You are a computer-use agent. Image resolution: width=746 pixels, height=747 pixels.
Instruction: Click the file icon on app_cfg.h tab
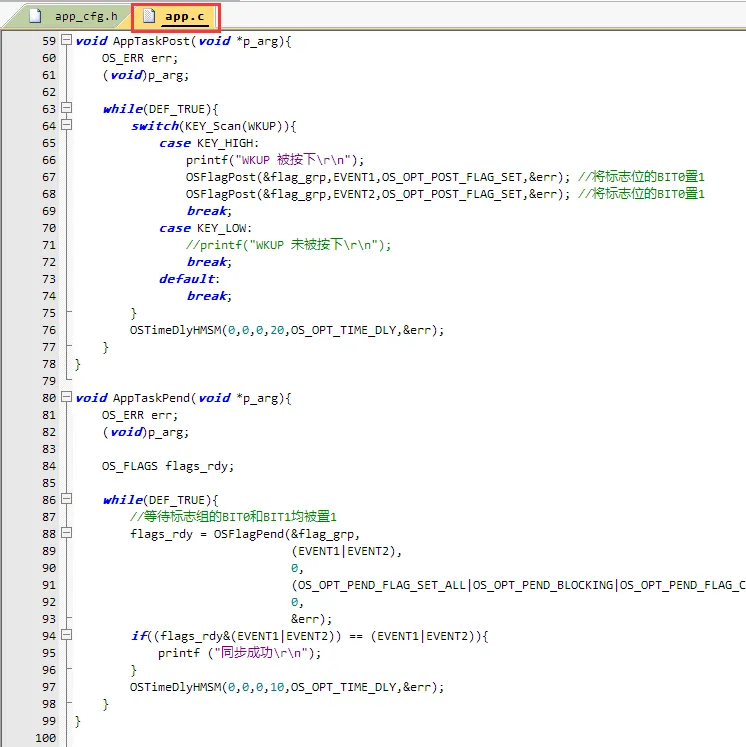[34, 16]
